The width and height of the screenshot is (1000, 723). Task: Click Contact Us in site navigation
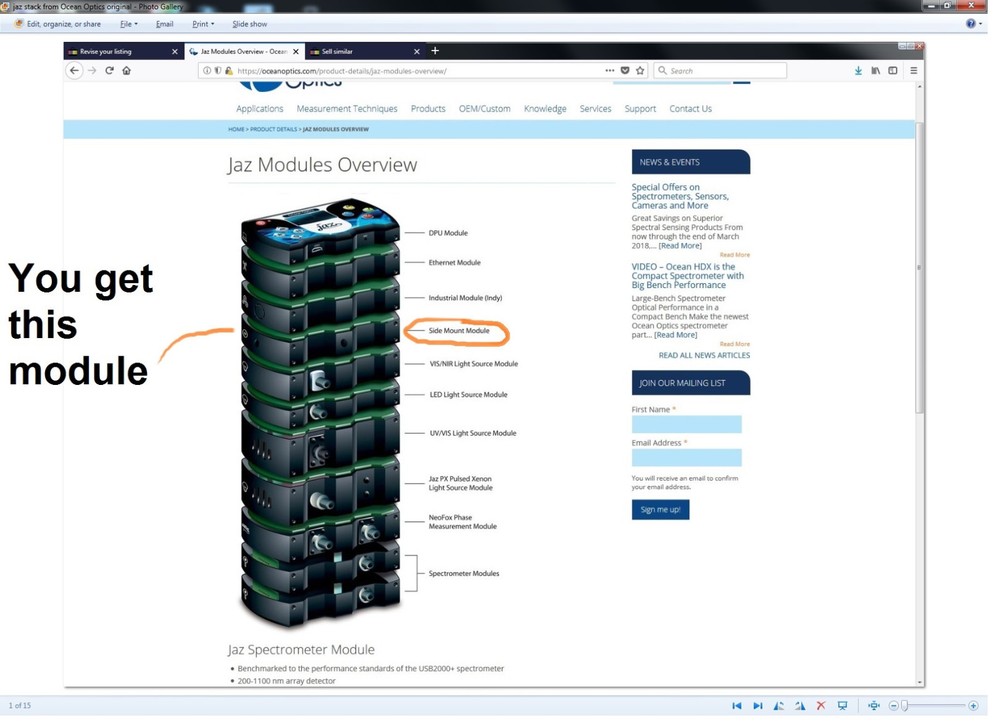point(691,109)
